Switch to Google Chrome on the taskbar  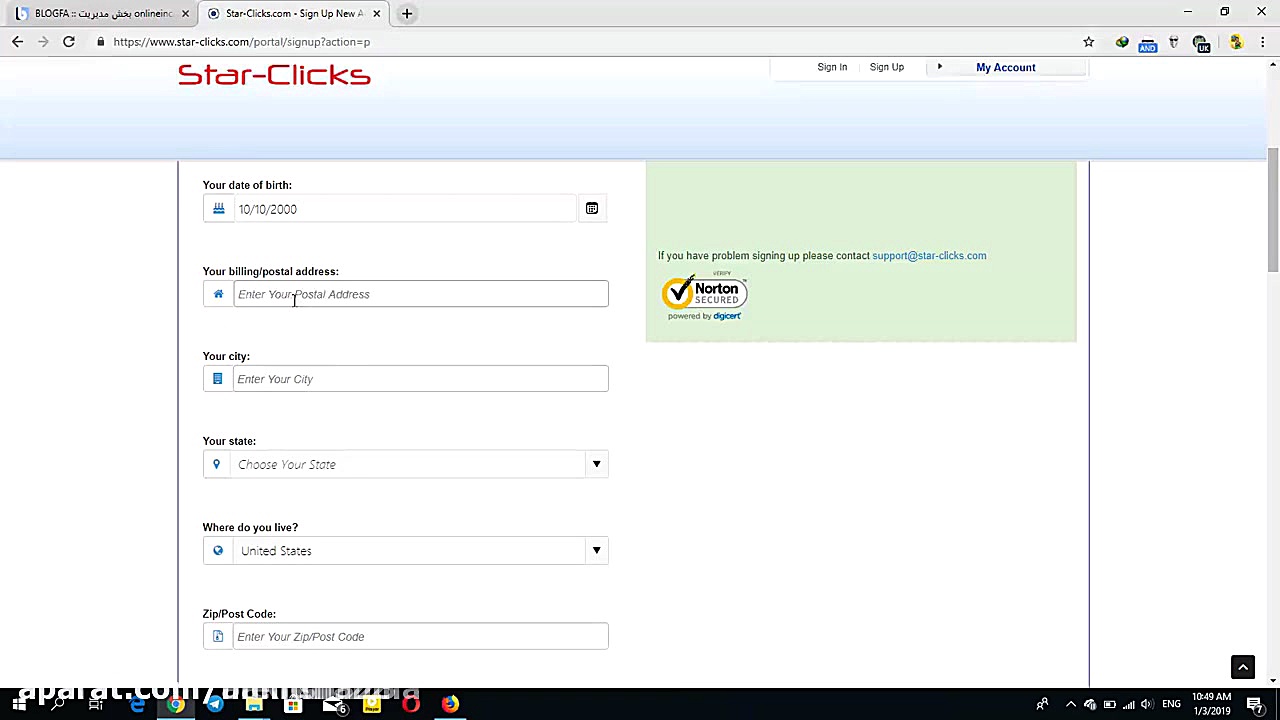(x=175, y=704)
